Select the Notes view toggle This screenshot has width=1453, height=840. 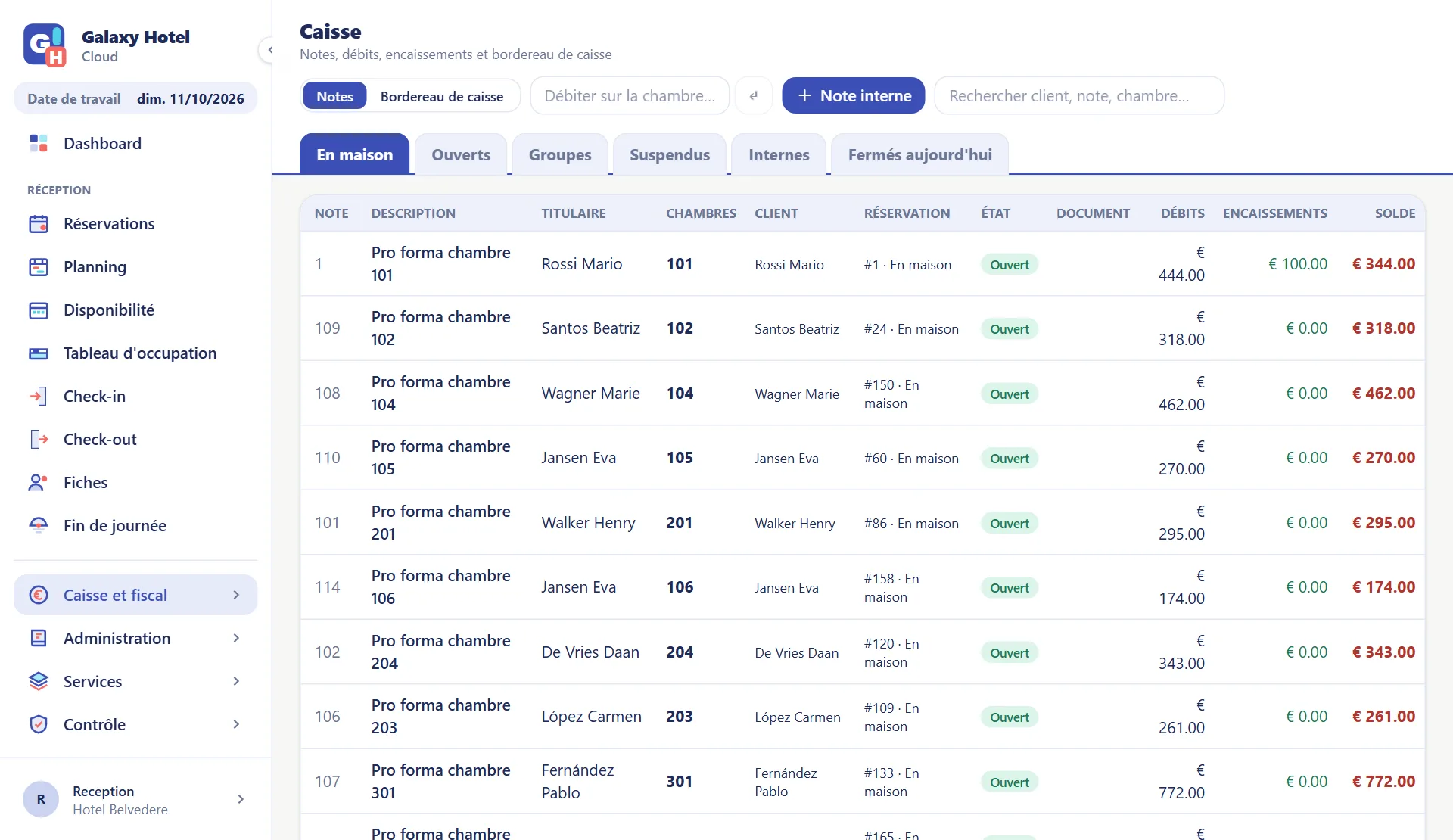click(x=334, y=96)
